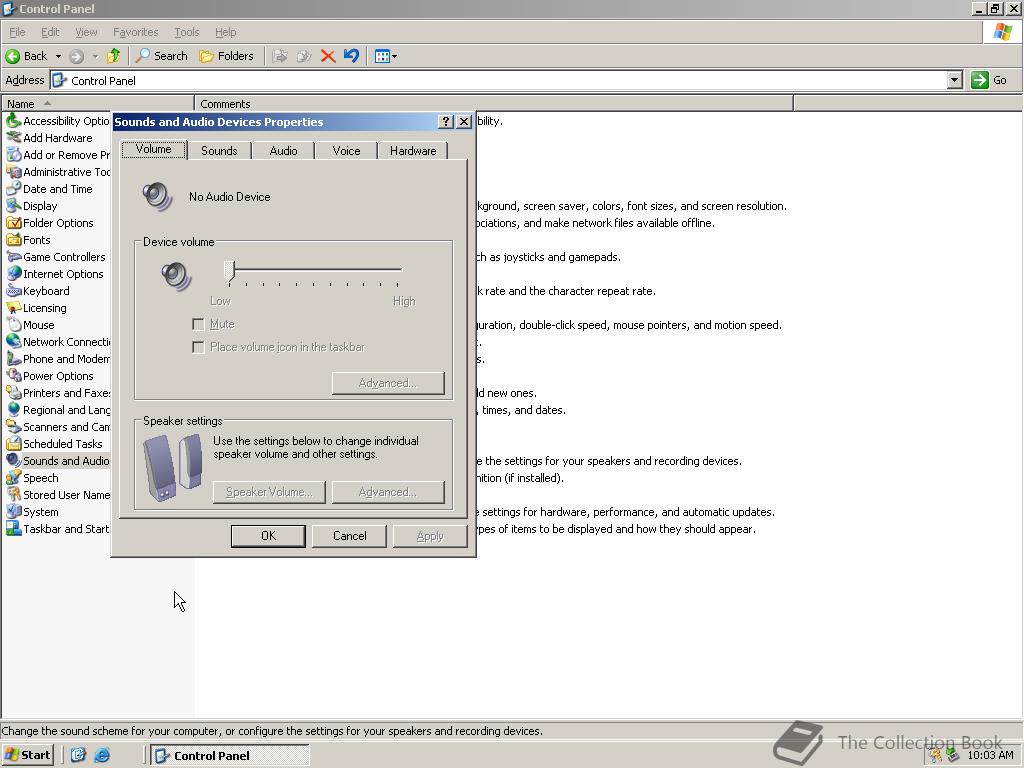Viewport: 1024px width, 768px height.
Task: Sort by the Name column header
Action: (x=98, y=104)
